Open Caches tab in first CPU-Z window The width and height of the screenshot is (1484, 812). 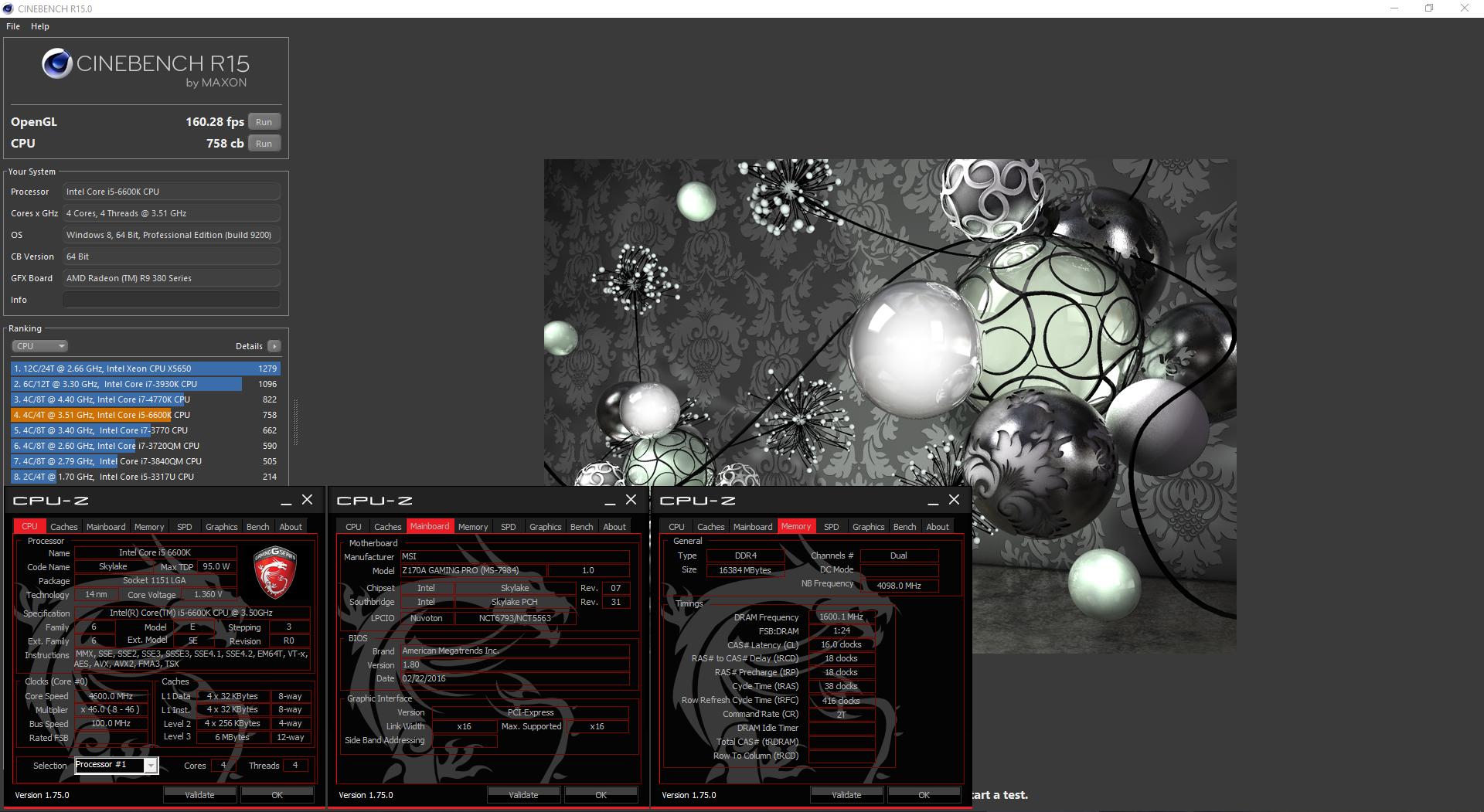pyautogui.click(x=64, y=527)
